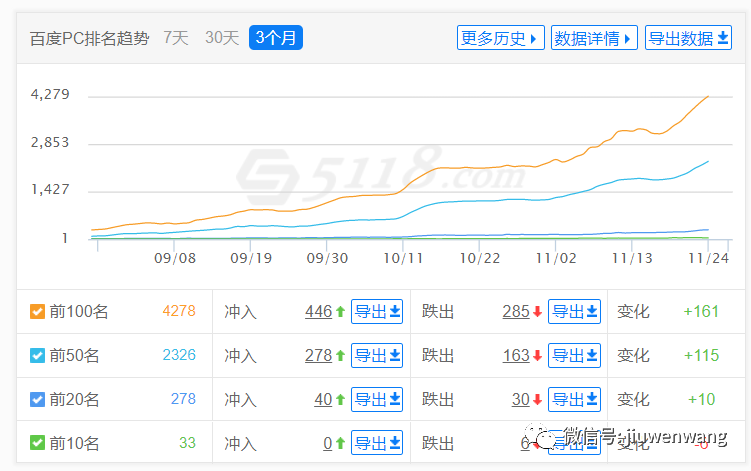This screenshot has height=471, width=751.
Task: Switch to the 7天 range tab
Action: point(175,38)
